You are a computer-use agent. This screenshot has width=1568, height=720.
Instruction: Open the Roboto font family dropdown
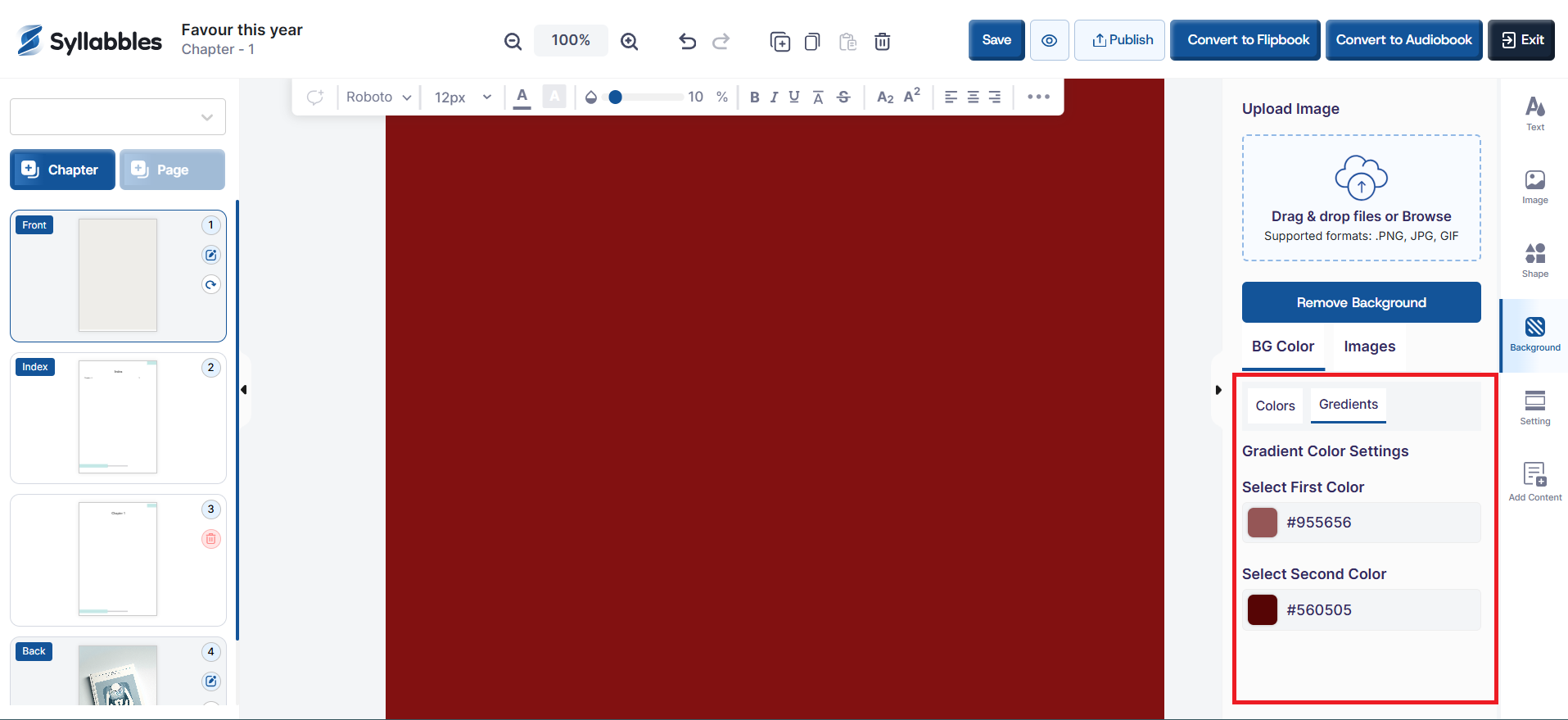(x=378, y=97)
